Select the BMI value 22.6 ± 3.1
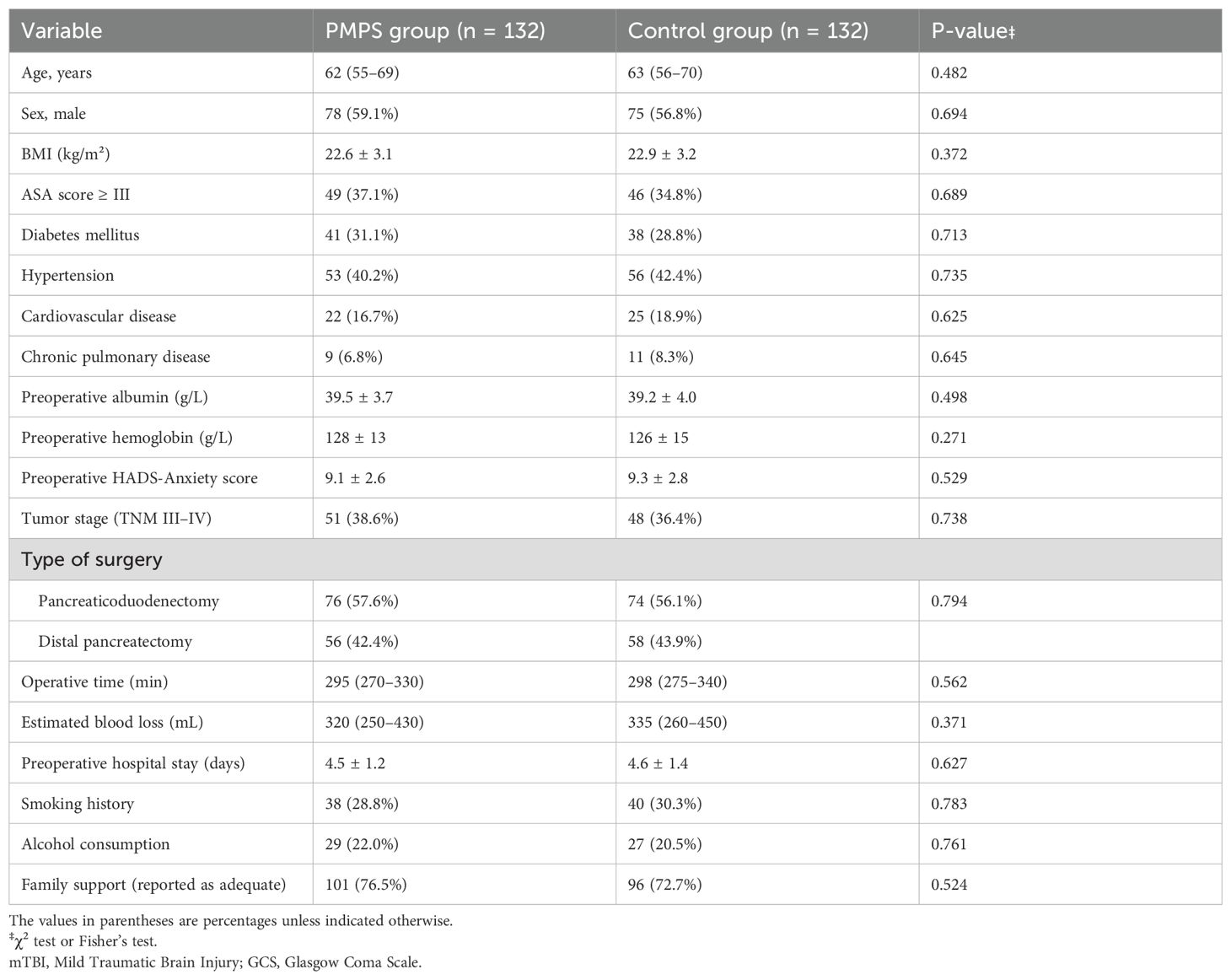 (358, 153)
